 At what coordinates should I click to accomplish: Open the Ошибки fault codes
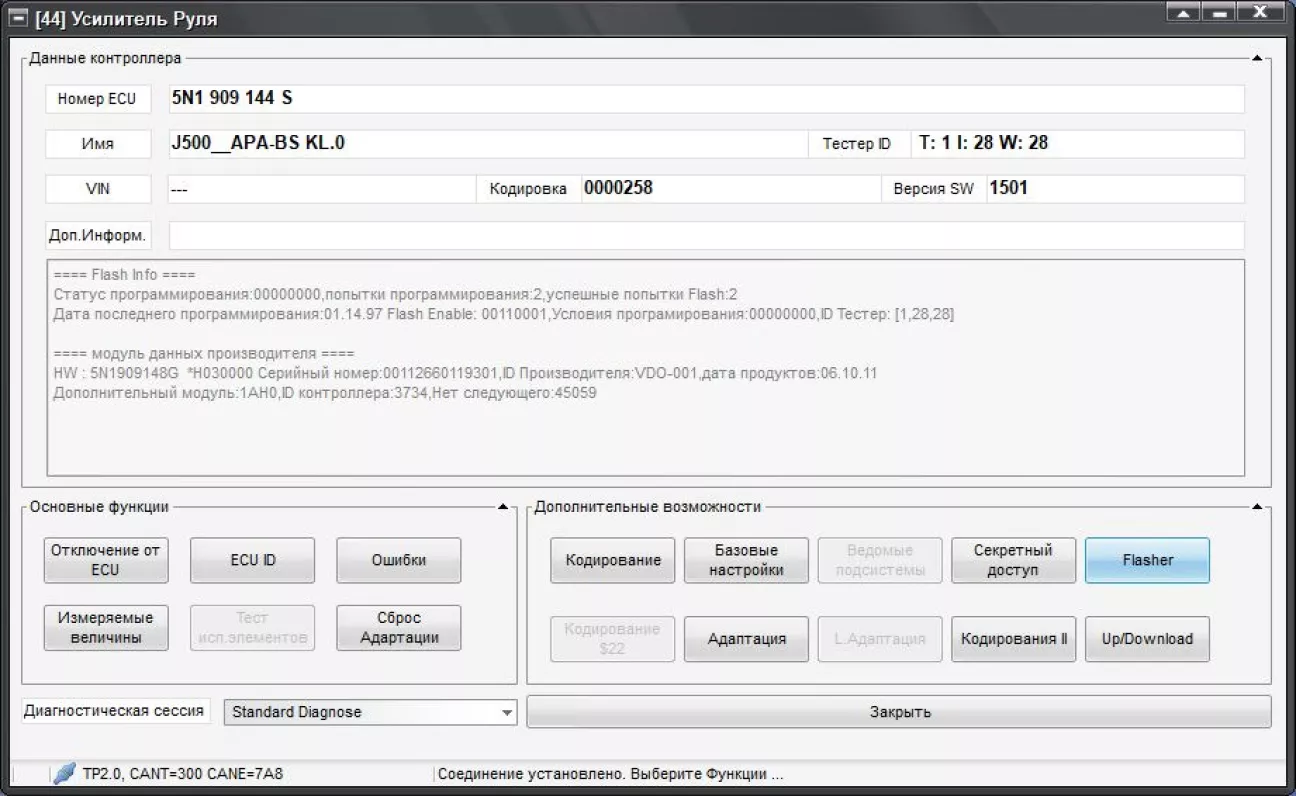click(398, 560)
